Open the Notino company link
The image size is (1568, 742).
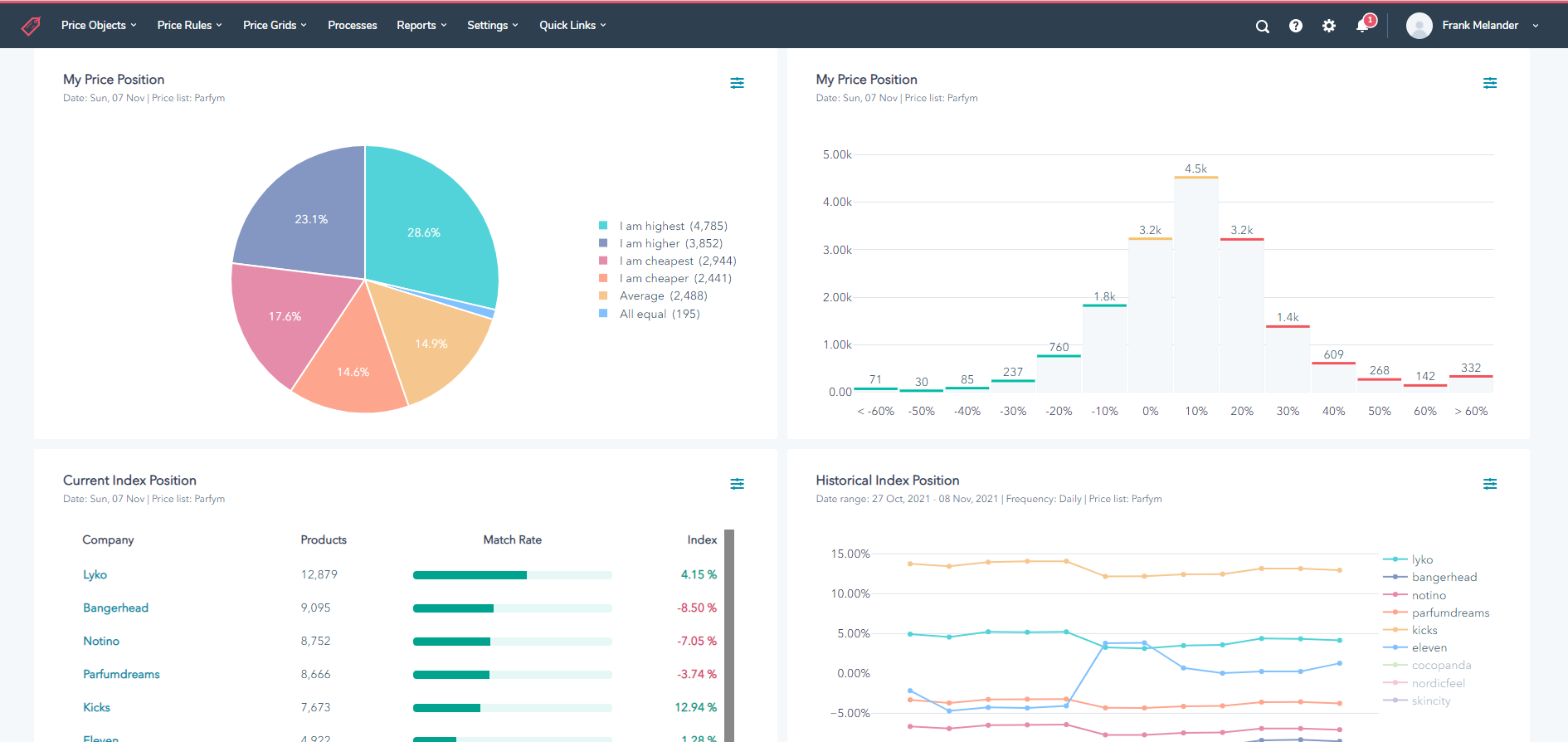pos(101,641)
